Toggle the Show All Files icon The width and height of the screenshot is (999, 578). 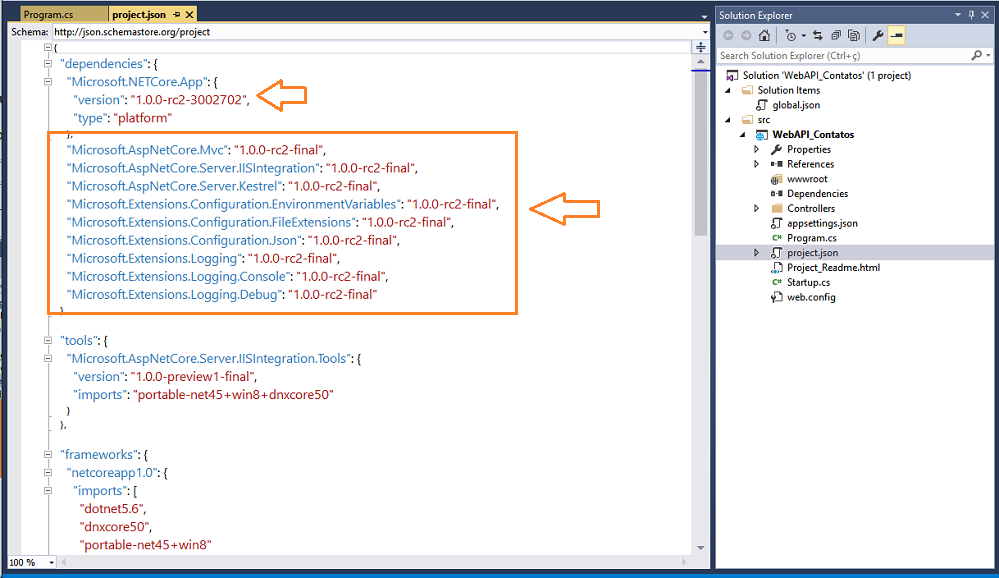click(854, 36)
